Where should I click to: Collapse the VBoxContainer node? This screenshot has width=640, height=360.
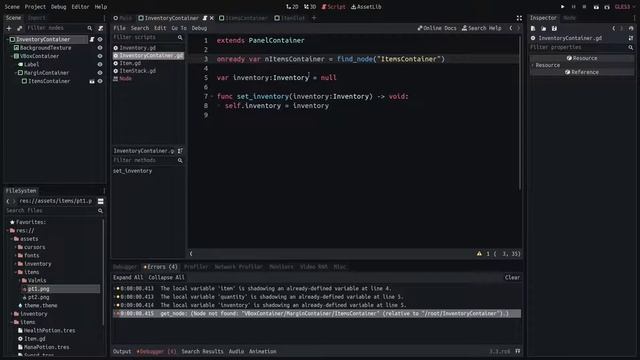(x=11, y=56)
